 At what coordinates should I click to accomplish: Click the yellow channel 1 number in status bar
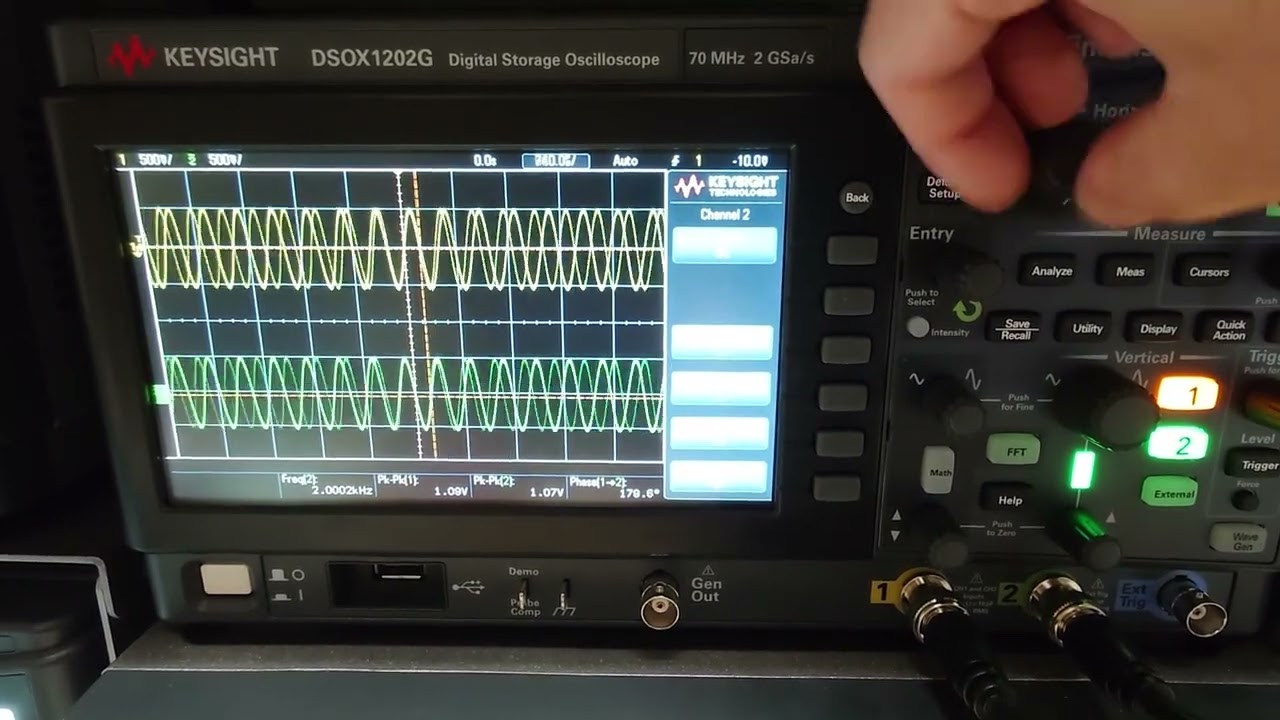click(x=122, y=160)
